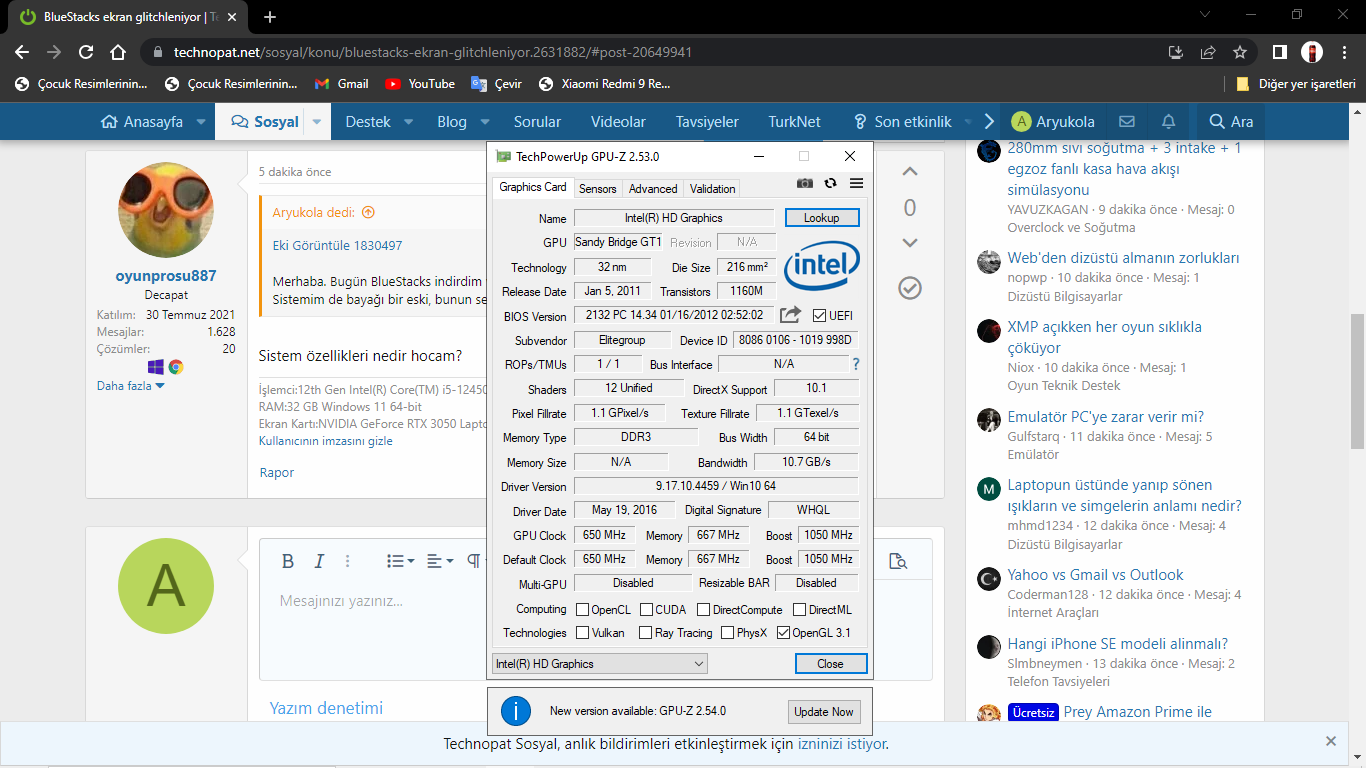Expand Daha fazla under oyunprosu887
Viewport: 1366px width, 768px height.
click(x=131, y=386)
